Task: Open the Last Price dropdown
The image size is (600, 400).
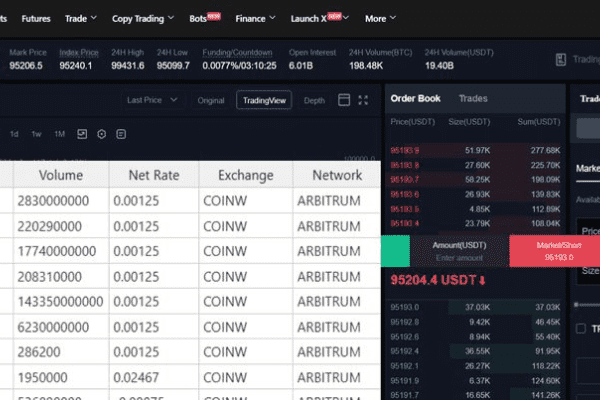Action: pyautogui.click(x=152, y=100)
